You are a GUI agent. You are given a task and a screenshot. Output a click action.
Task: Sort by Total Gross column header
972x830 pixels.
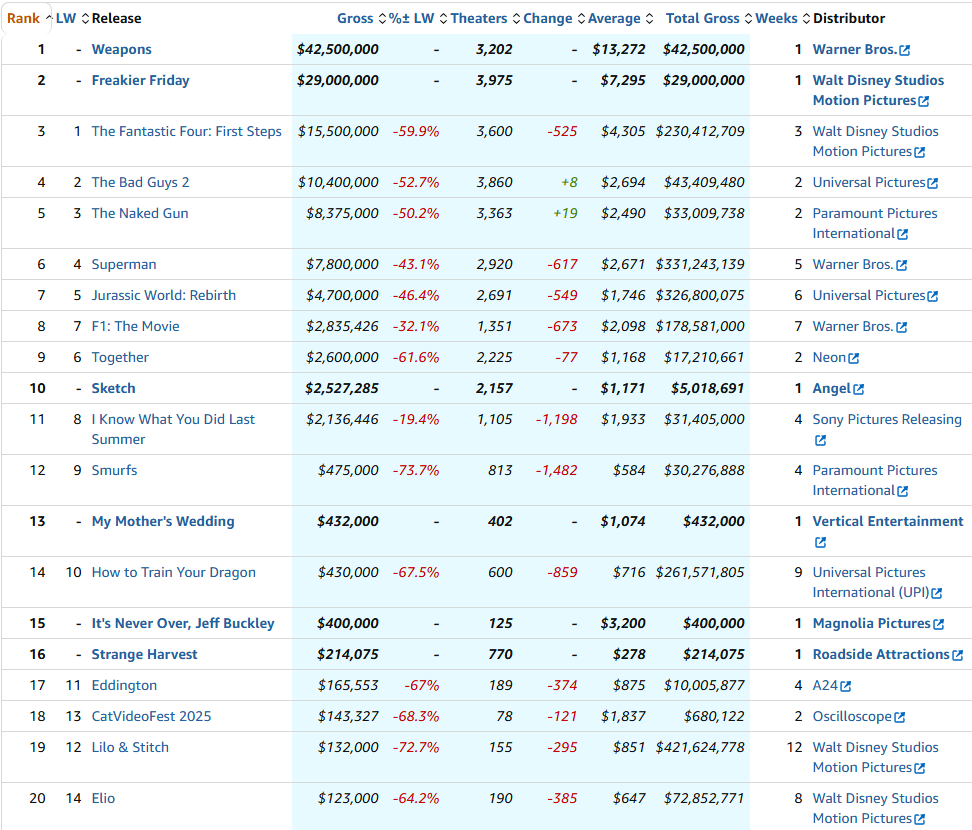point(702,18)
